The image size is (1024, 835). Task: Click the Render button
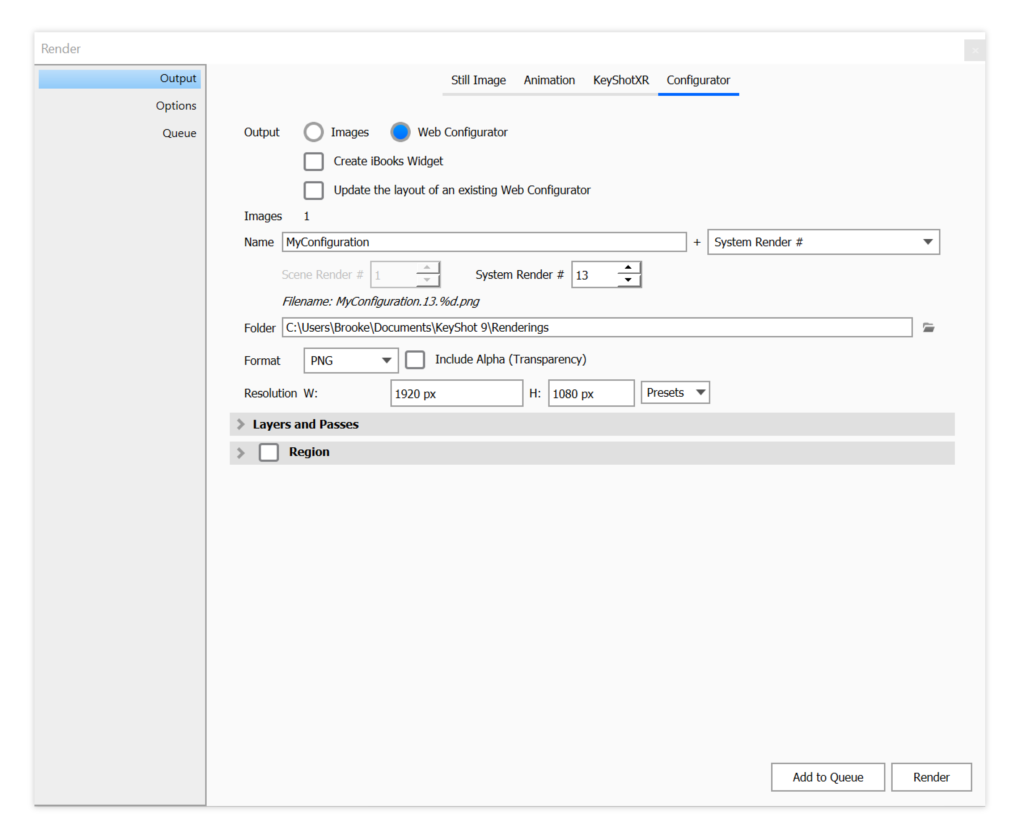(x=931, y=777)
